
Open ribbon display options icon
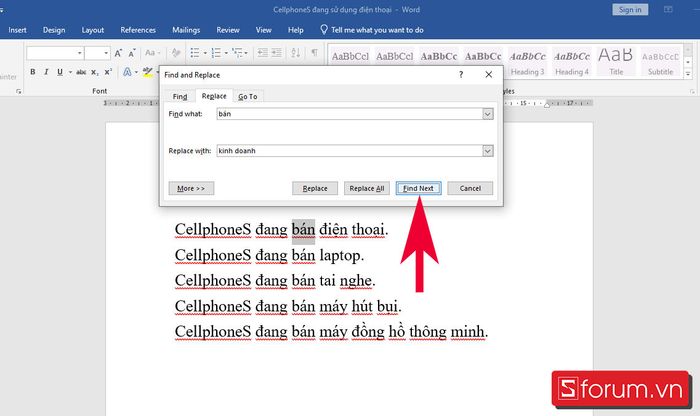(668, 9)
